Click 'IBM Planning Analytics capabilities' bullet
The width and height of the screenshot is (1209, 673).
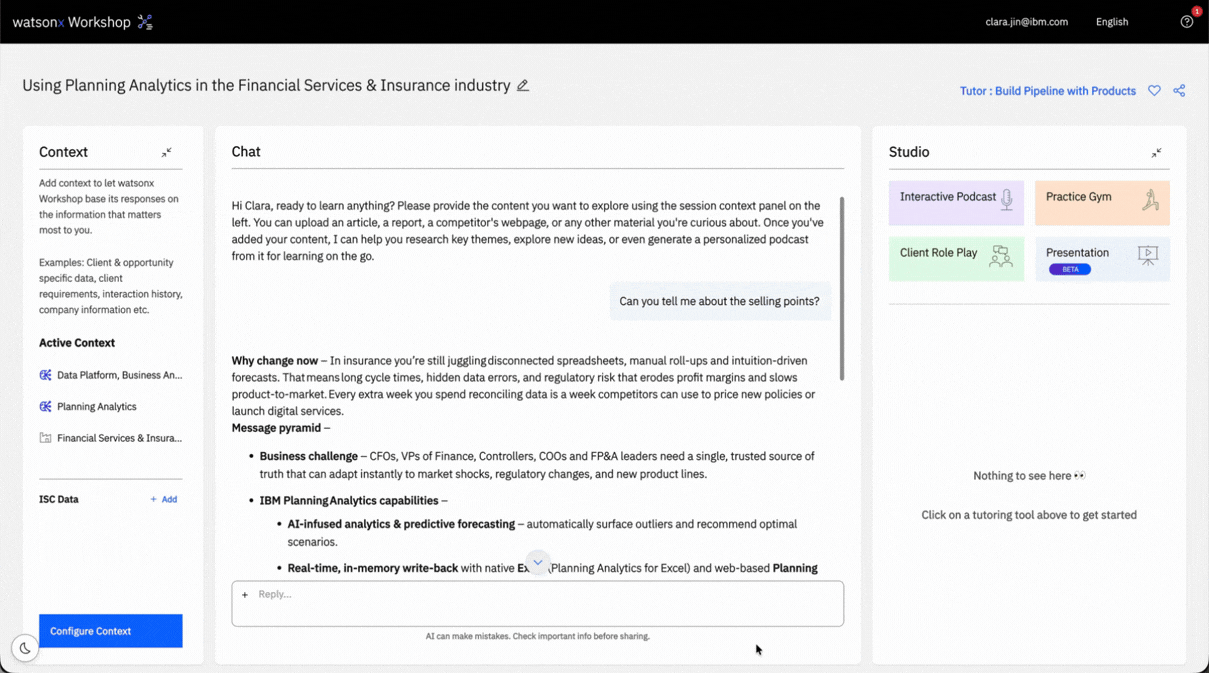(349, 501)
